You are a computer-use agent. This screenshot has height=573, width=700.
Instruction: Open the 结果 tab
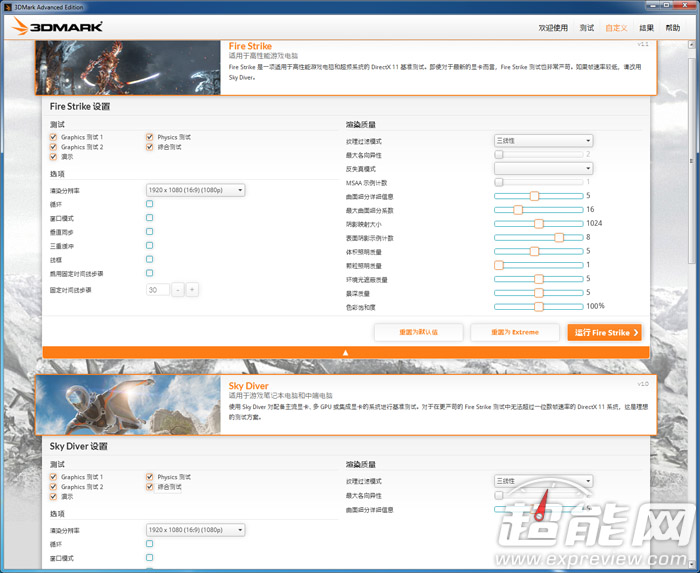(646, 28)
